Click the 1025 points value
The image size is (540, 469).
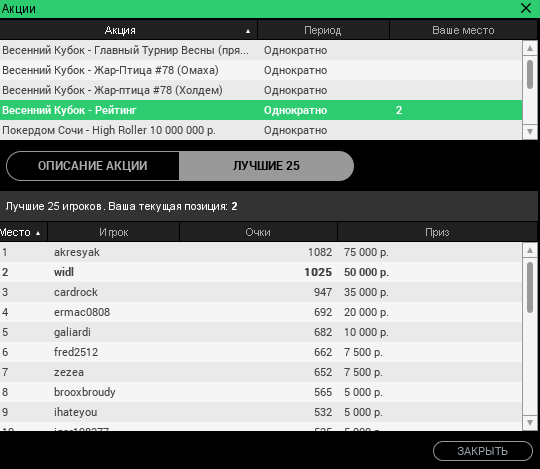[x=318, y=272]
